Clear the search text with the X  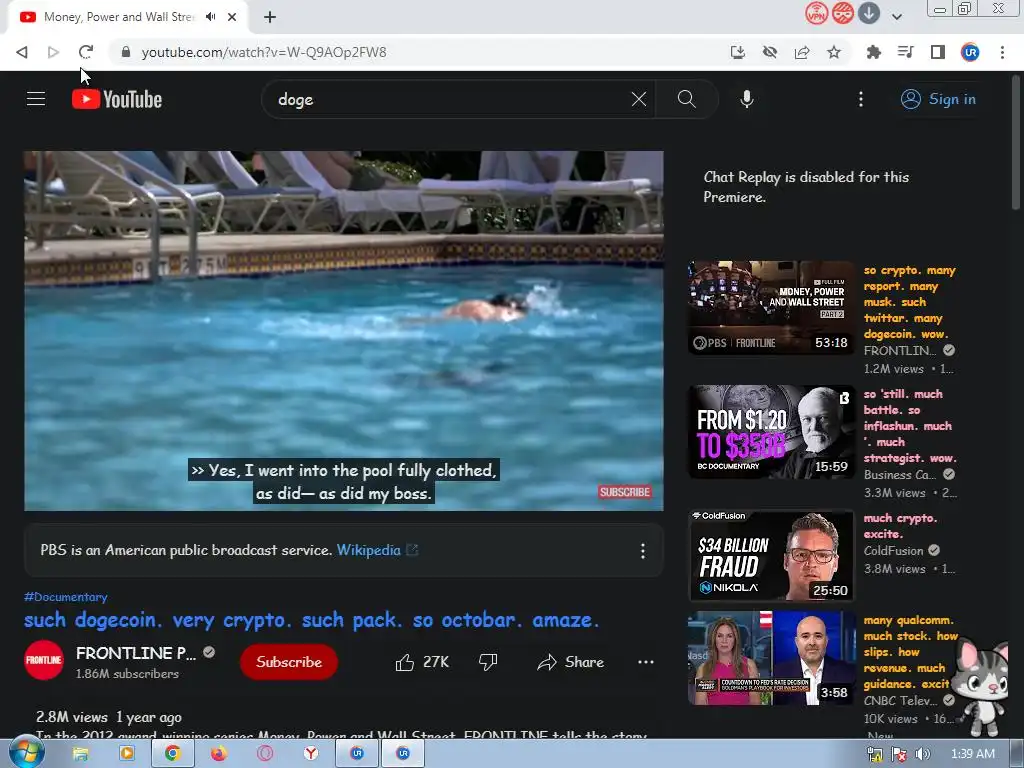(639, 99)
